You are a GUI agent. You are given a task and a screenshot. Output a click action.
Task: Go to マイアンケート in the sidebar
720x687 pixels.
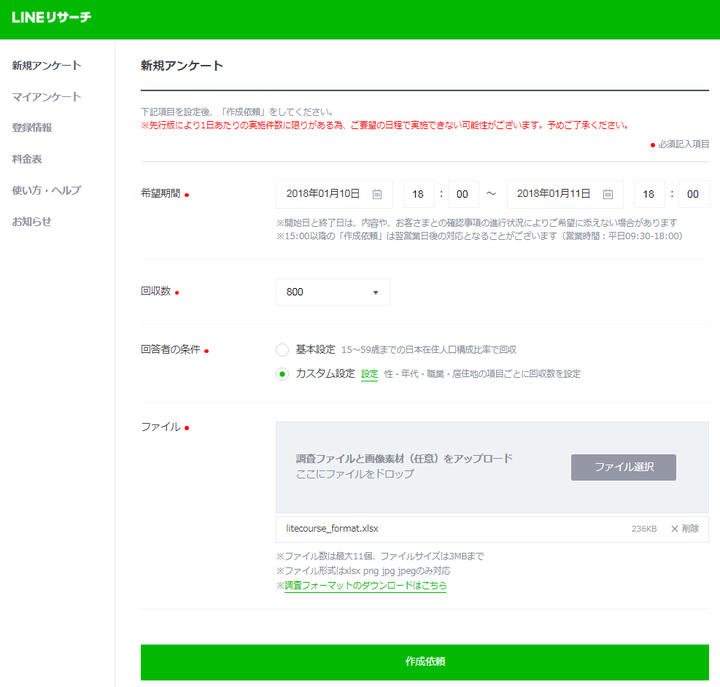pos(47,97)
